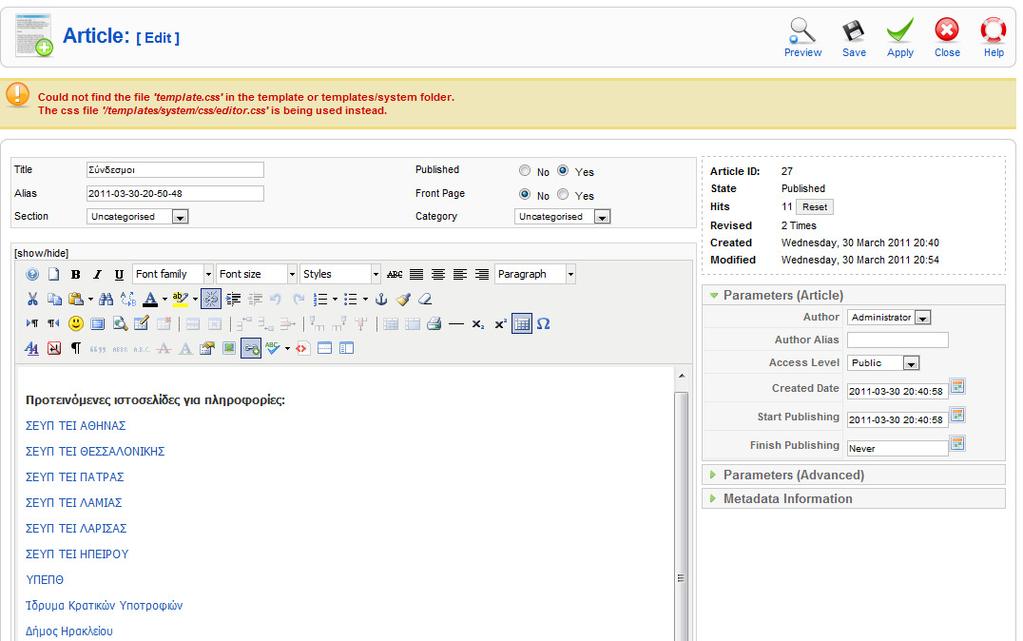Open Find with the binoculars icon
The image size is (1023, 641).
click(106, 299)
